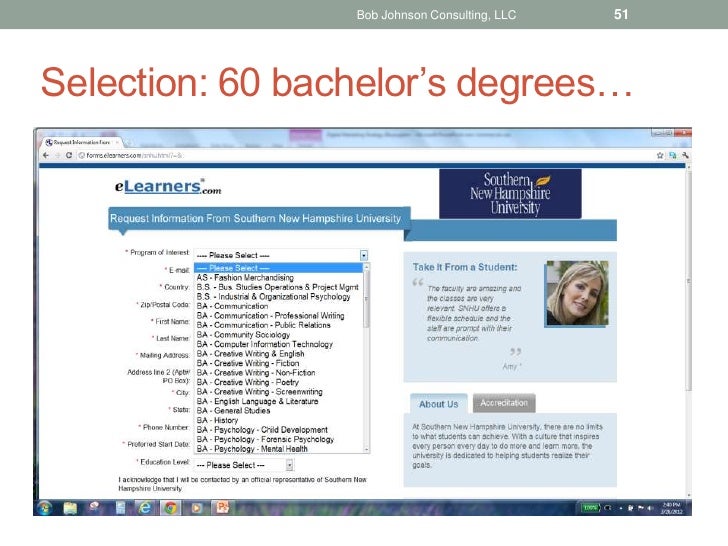Select BA - English Language & Literature
Screen dimensions: 728x546
tap(279, 401)
